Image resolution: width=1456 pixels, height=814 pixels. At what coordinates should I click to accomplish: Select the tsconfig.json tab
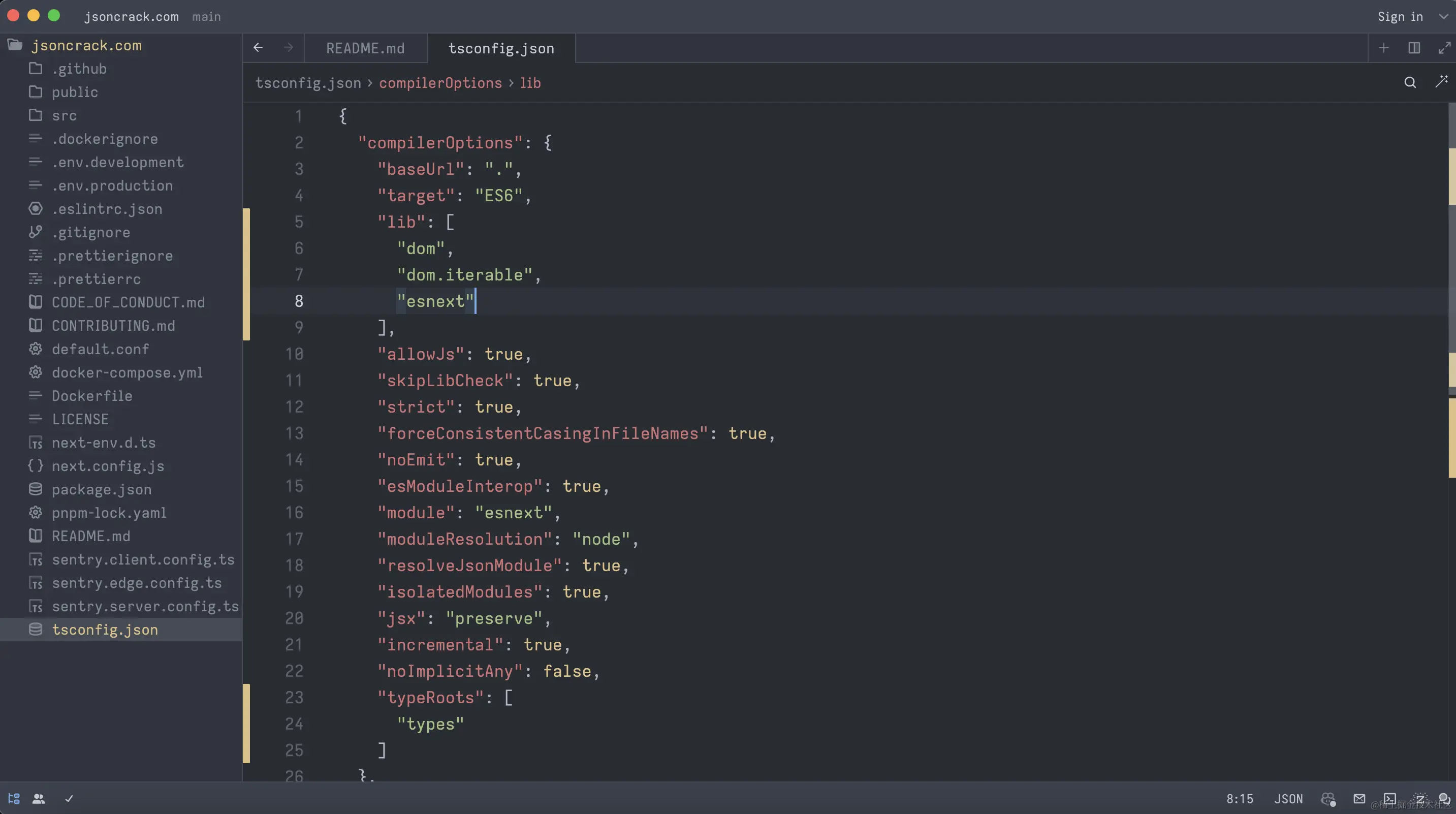coord(501,49)
